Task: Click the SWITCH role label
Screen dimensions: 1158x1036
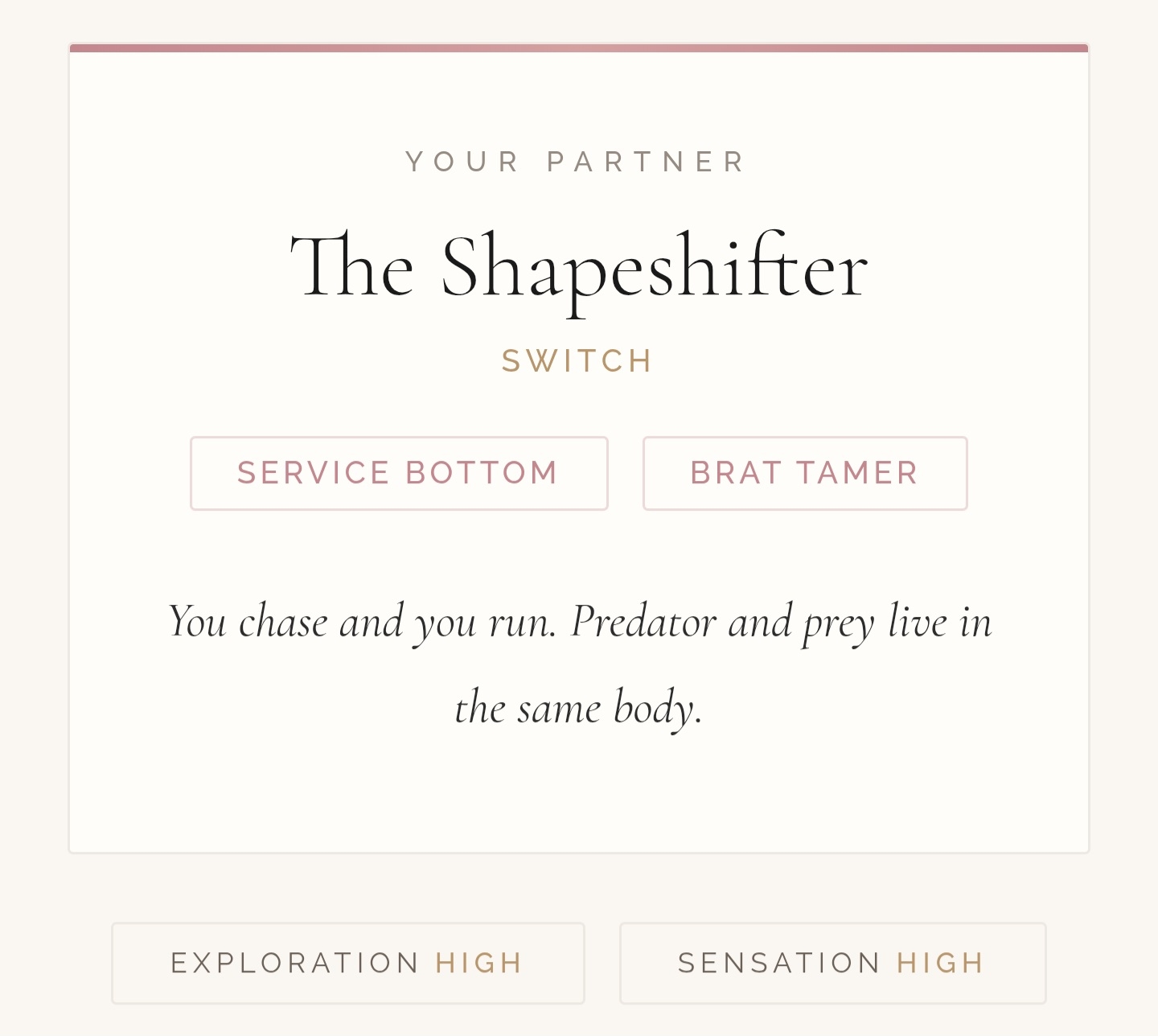Action: 577,361
